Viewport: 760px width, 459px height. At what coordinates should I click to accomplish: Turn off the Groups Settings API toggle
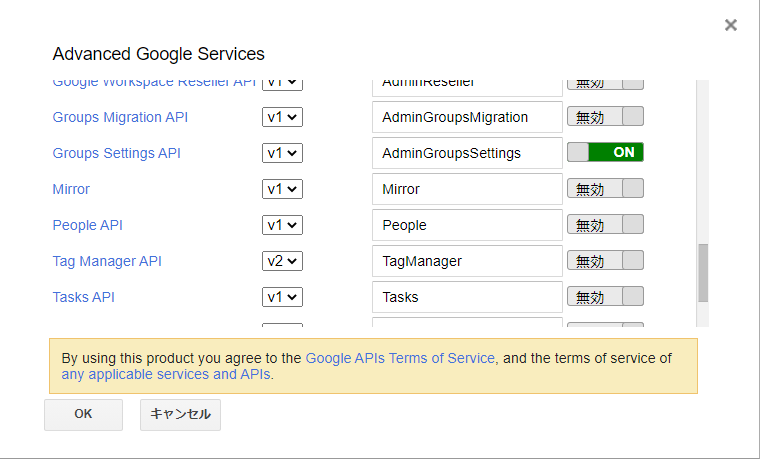tap(605, 152)
